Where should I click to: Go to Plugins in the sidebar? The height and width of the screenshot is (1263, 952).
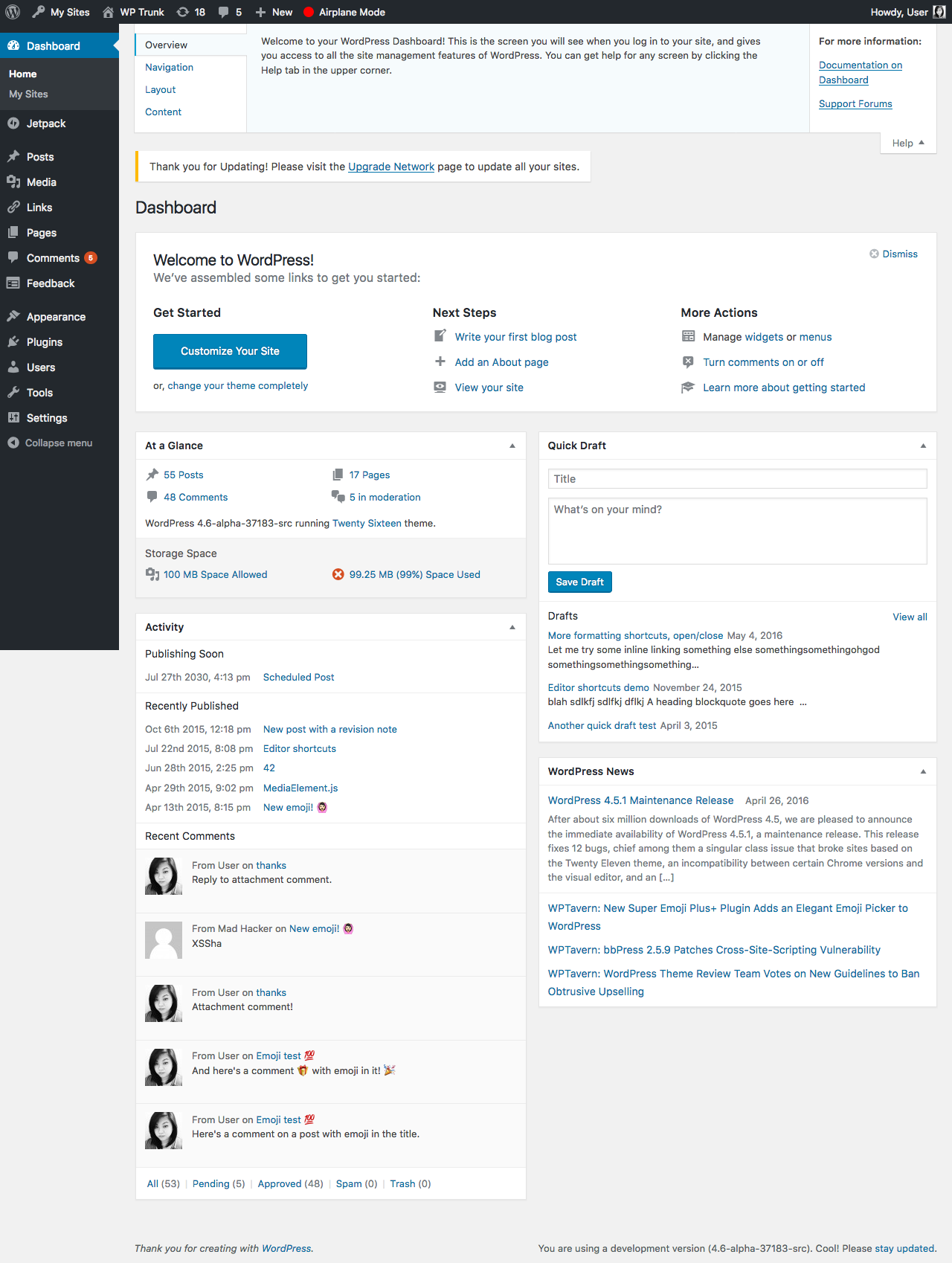[x=44, y=342]
